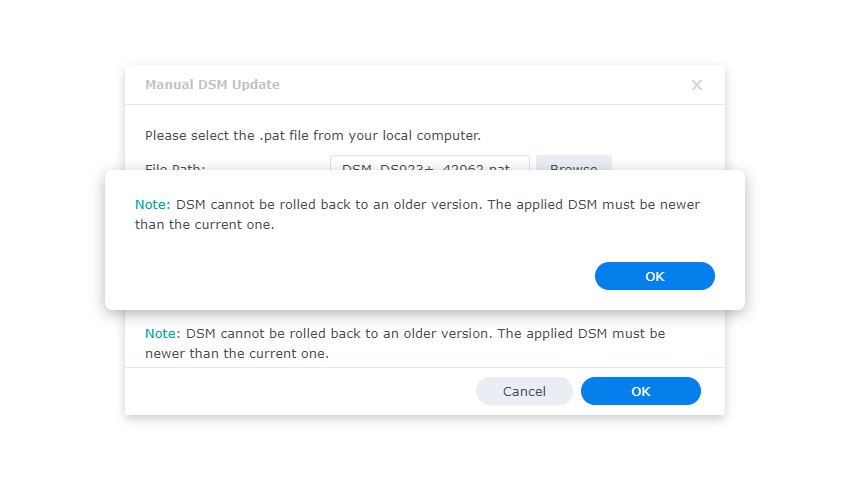Click the word 'Update' in dialog title
This screenshot has width=842, height=500.
(256, 85)
